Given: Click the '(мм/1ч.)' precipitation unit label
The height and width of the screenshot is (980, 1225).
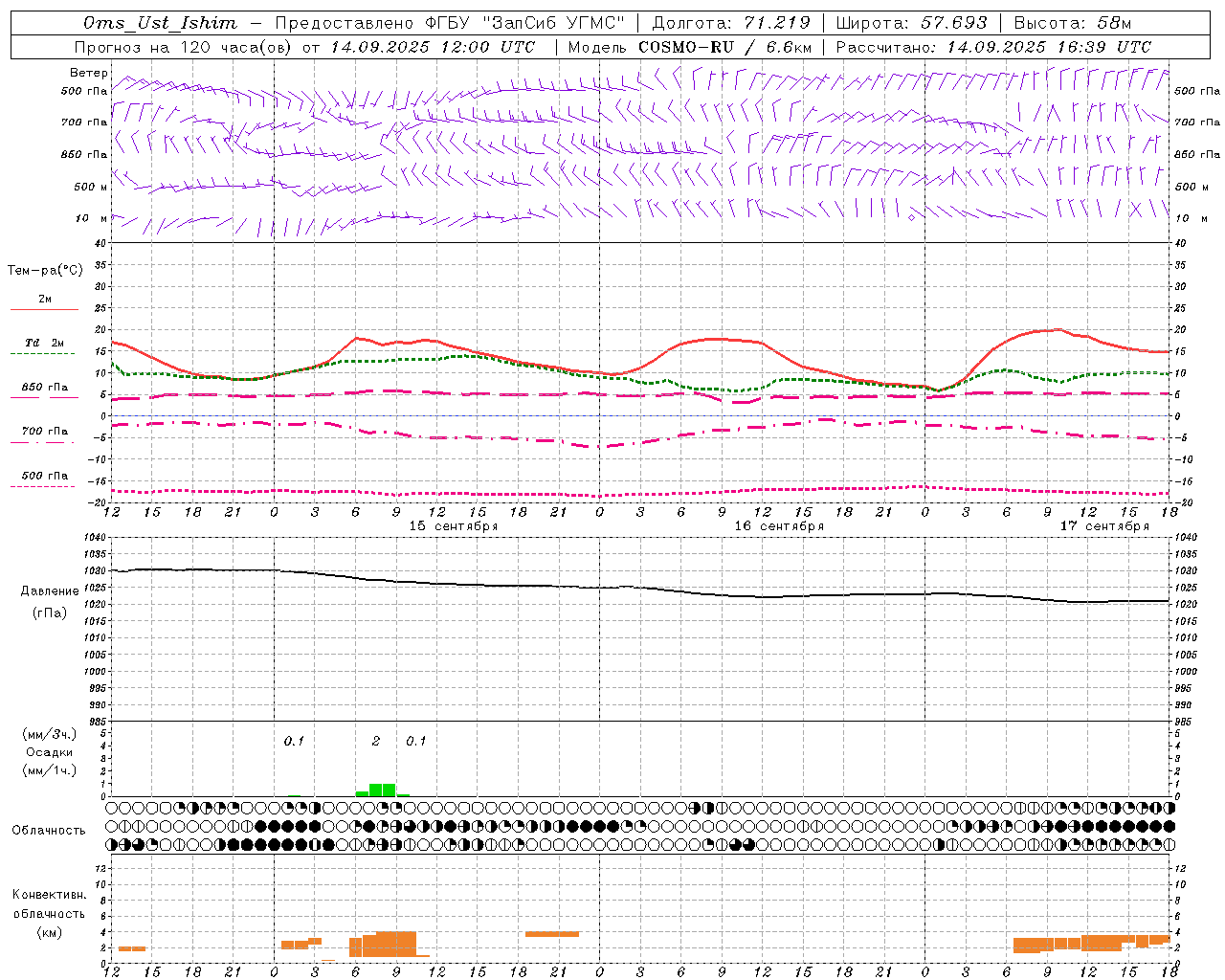Looking at the screenshot, I should point(50,771).
